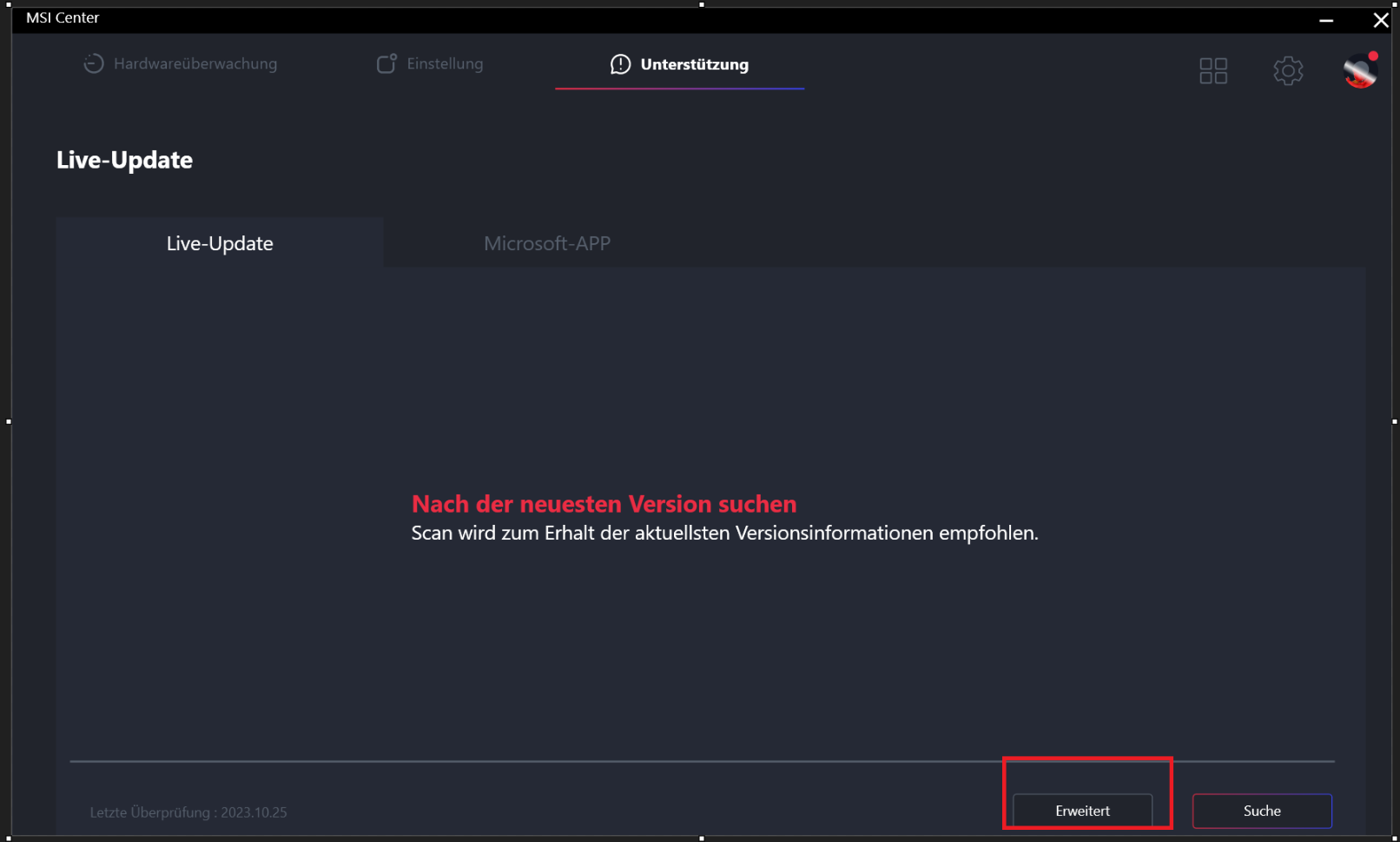Click the MSI Center title text
The image size is (1400, 842).
63,17
